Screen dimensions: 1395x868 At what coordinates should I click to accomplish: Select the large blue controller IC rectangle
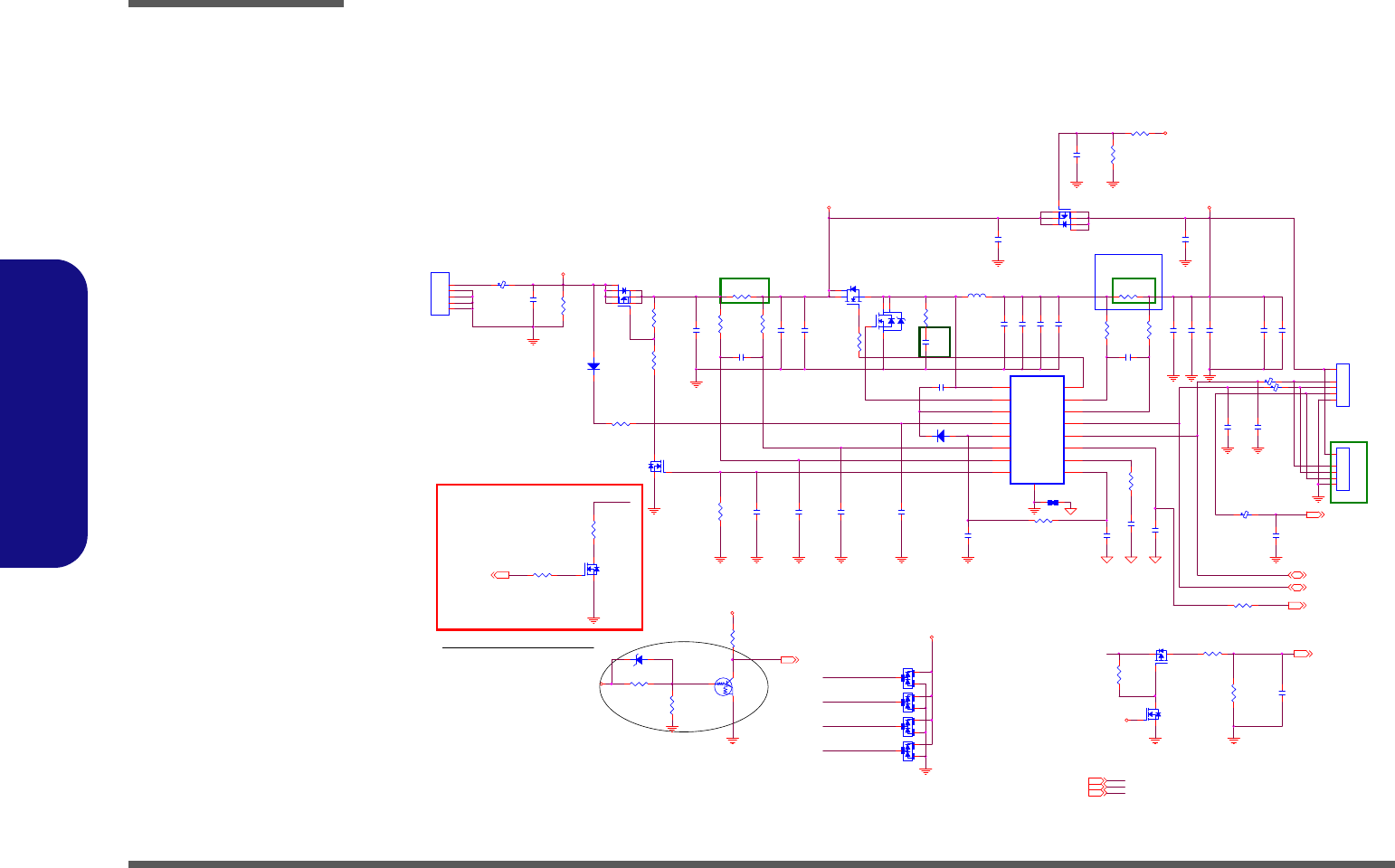(x=1037, y=430)
